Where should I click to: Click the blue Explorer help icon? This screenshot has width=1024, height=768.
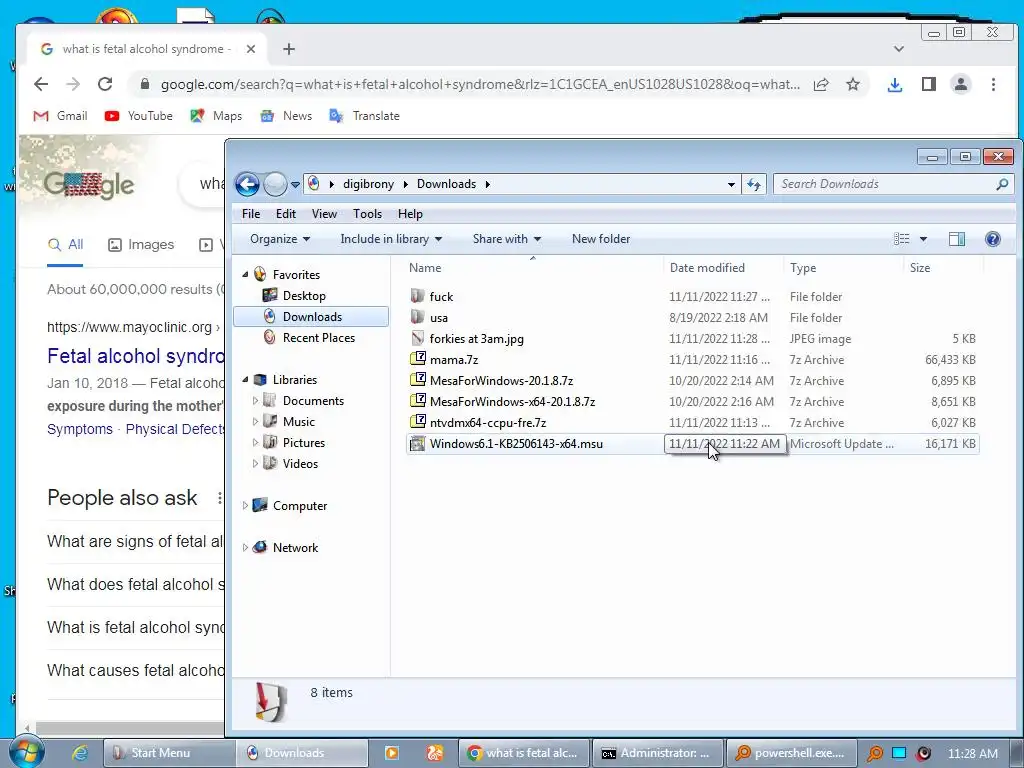pos(993,239)
